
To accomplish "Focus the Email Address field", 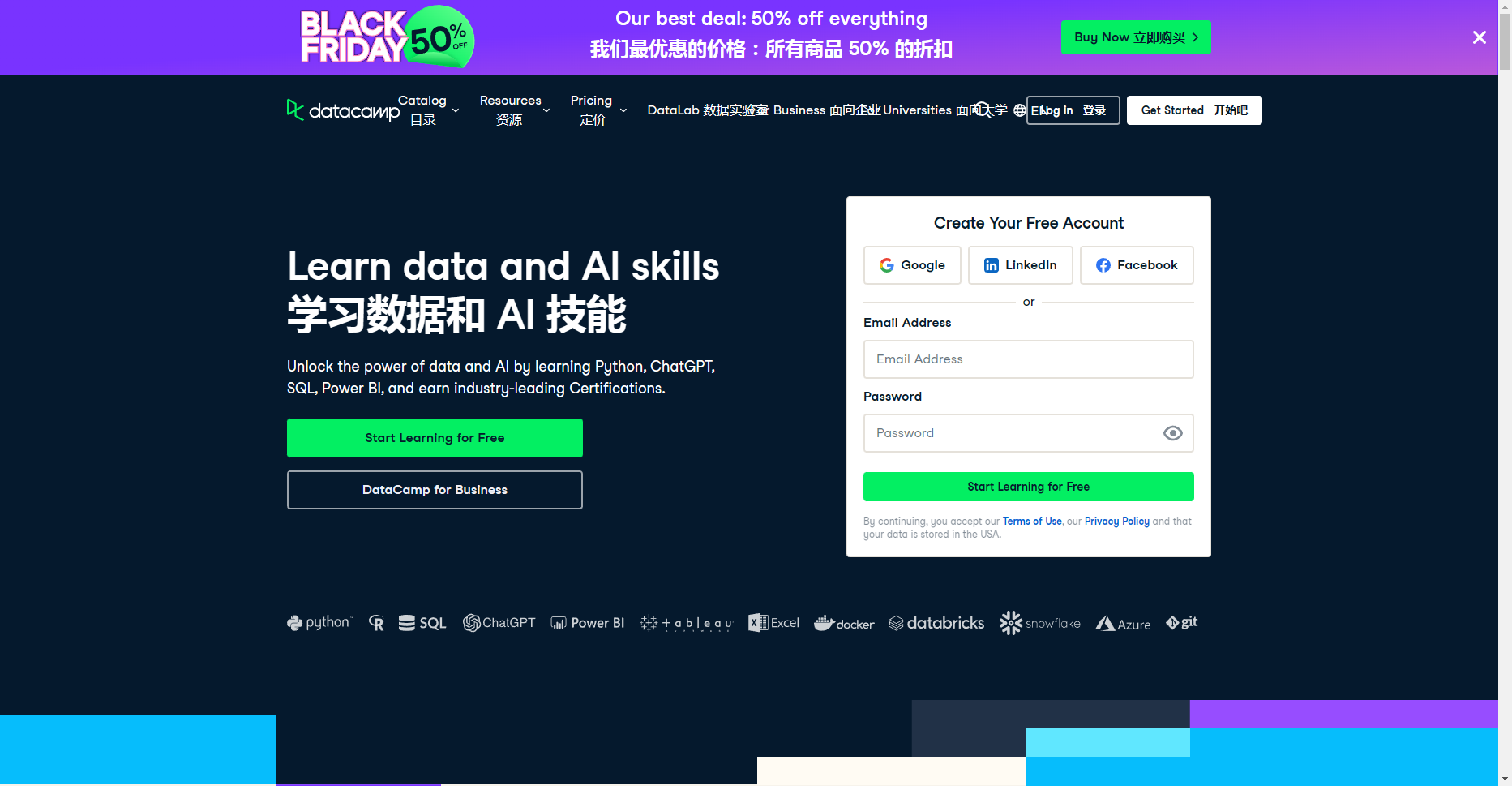I will [x=1028, y=359].
